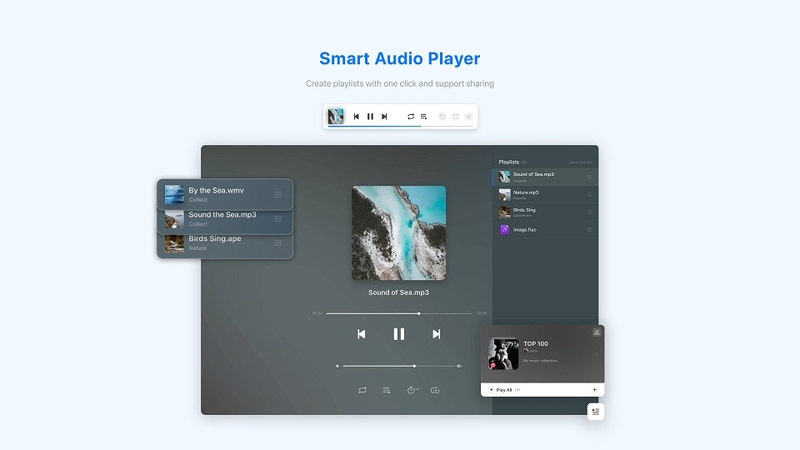
Task: Open the playback speed timer icon
Action: pos(412,390)
